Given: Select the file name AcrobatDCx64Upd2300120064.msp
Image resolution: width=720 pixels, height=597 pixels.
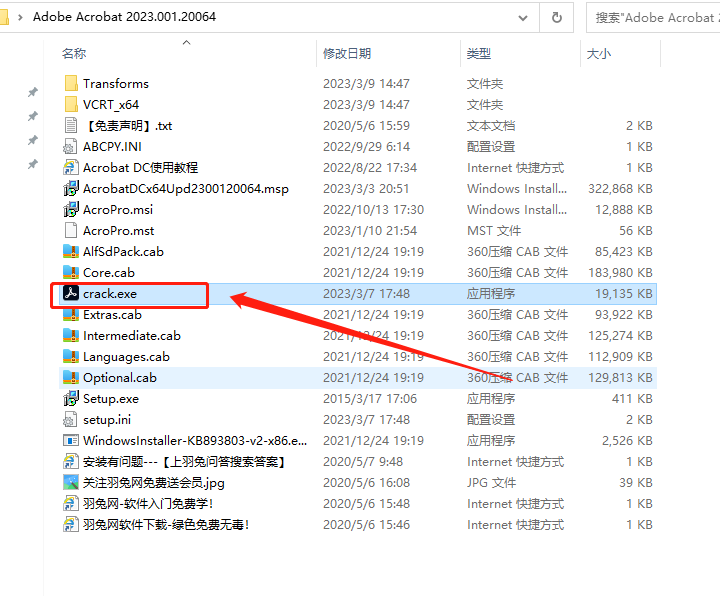Looking at the screenshot, I should pyautogui.click(x=186, y=189).
